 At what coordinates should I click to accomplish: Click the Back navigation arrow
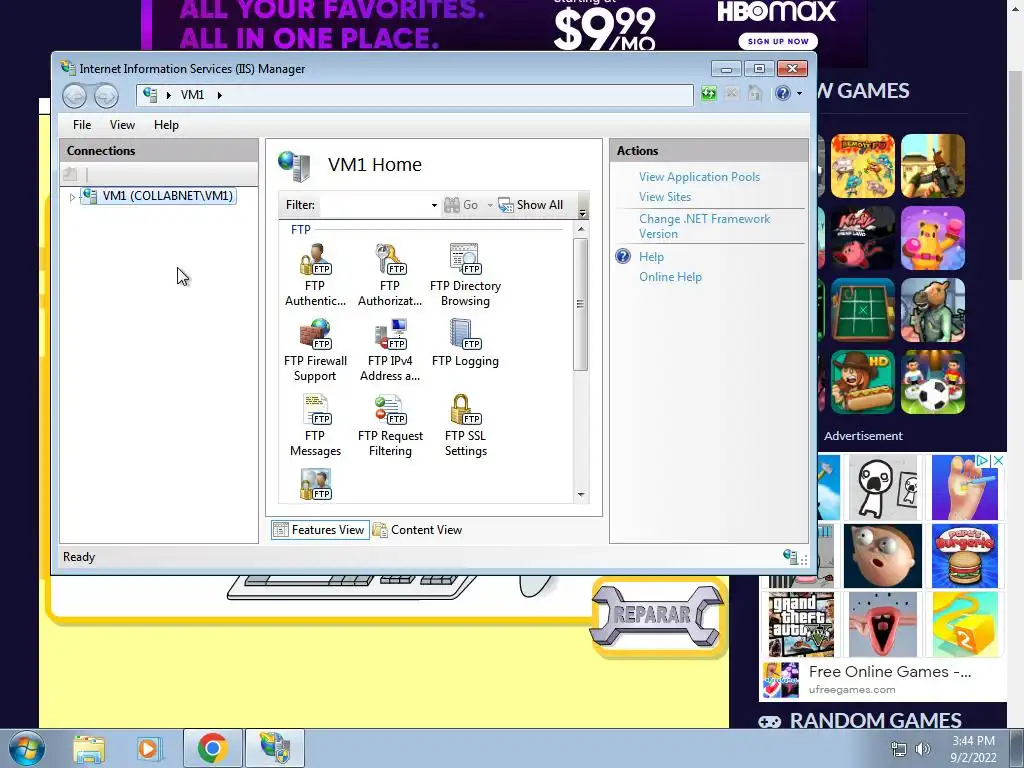point(74,96)
